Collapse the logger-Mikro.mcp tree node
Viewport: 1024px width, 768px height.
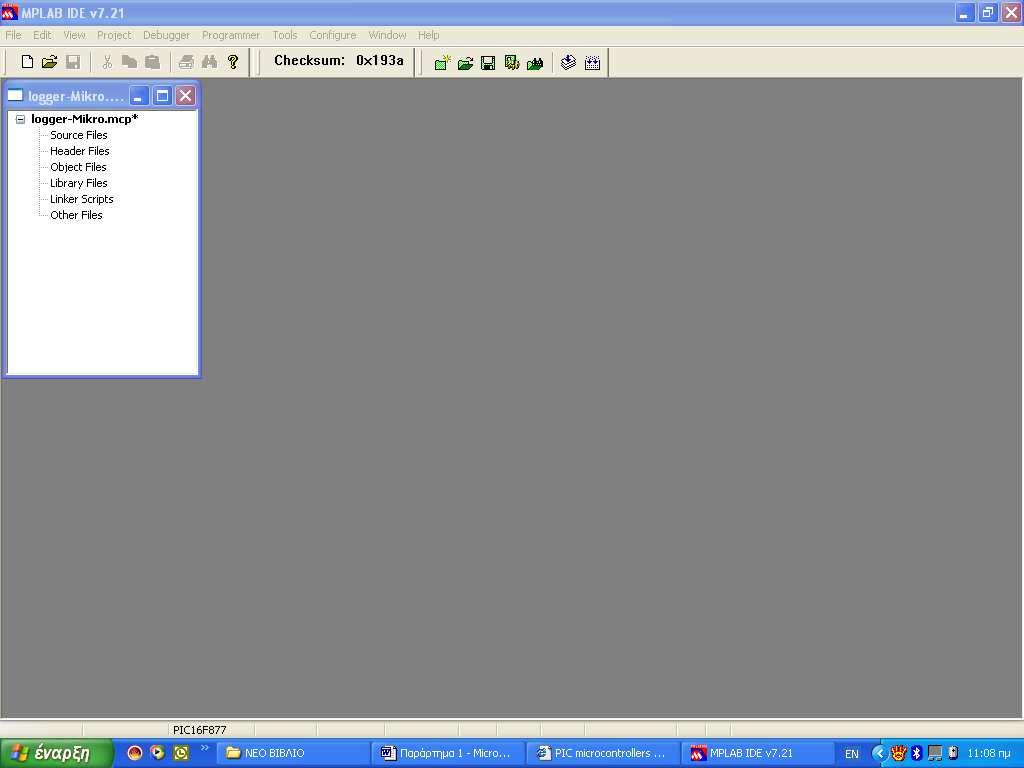pos(20,120)
